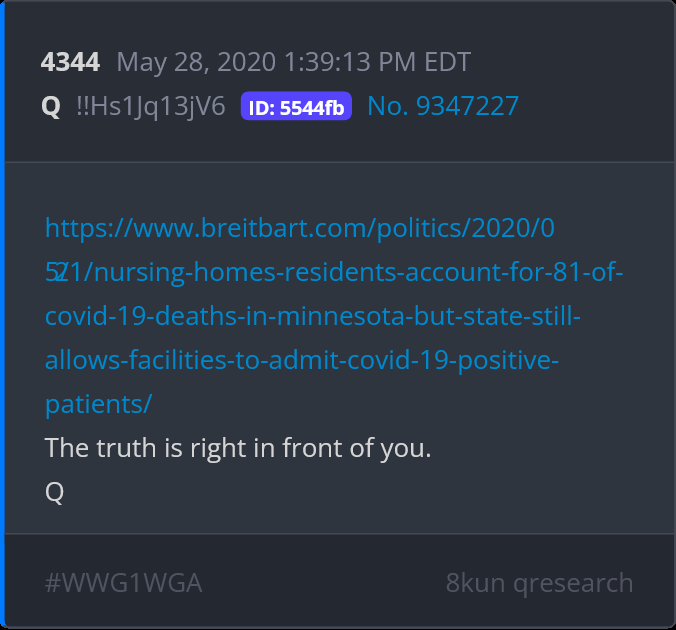The width and height of the screenshot is (676, 630).
Task: Click the URL ending patients/
Action: click(99, 404)
